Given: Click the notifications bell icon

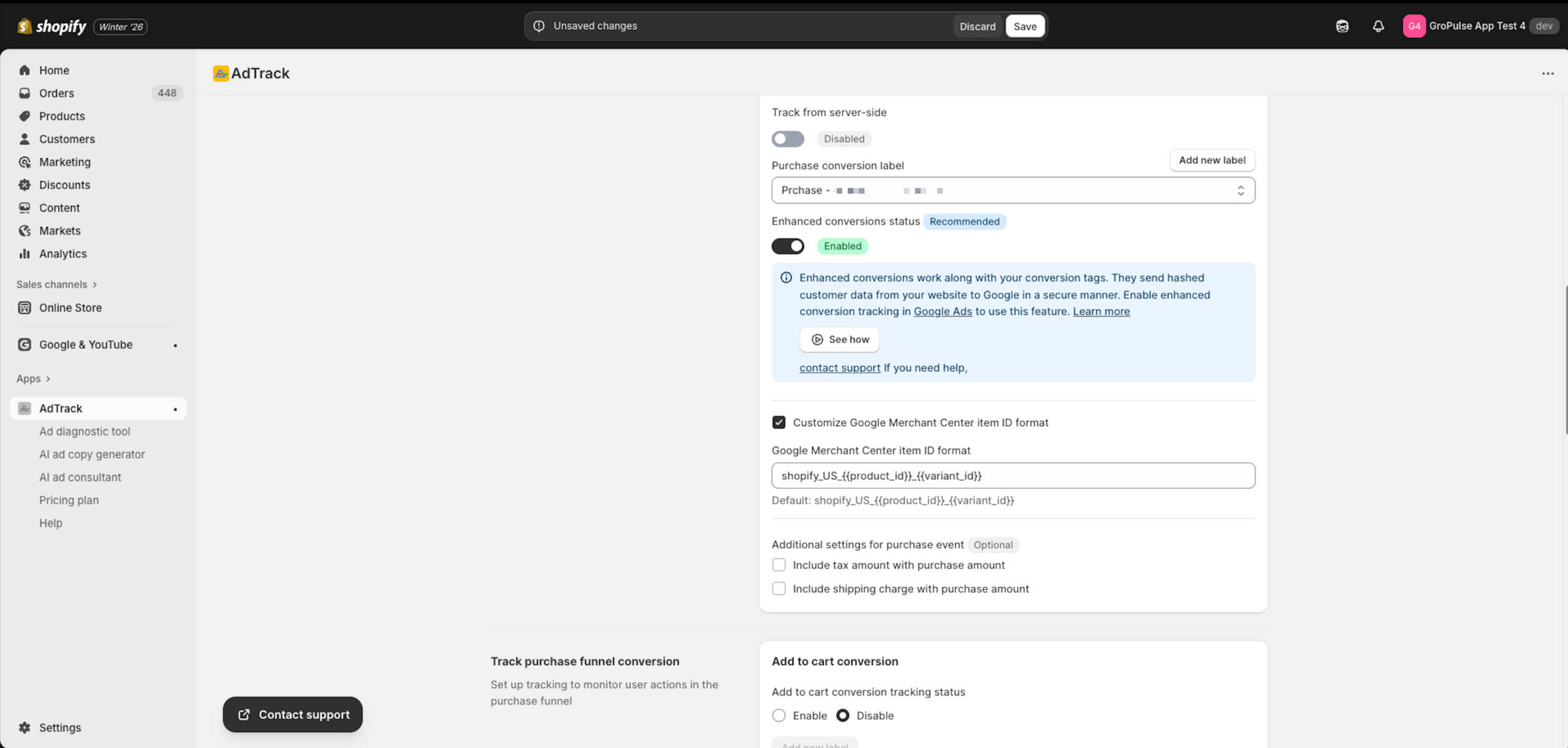Looking at the screenshot, I should tap(1378, 26).
